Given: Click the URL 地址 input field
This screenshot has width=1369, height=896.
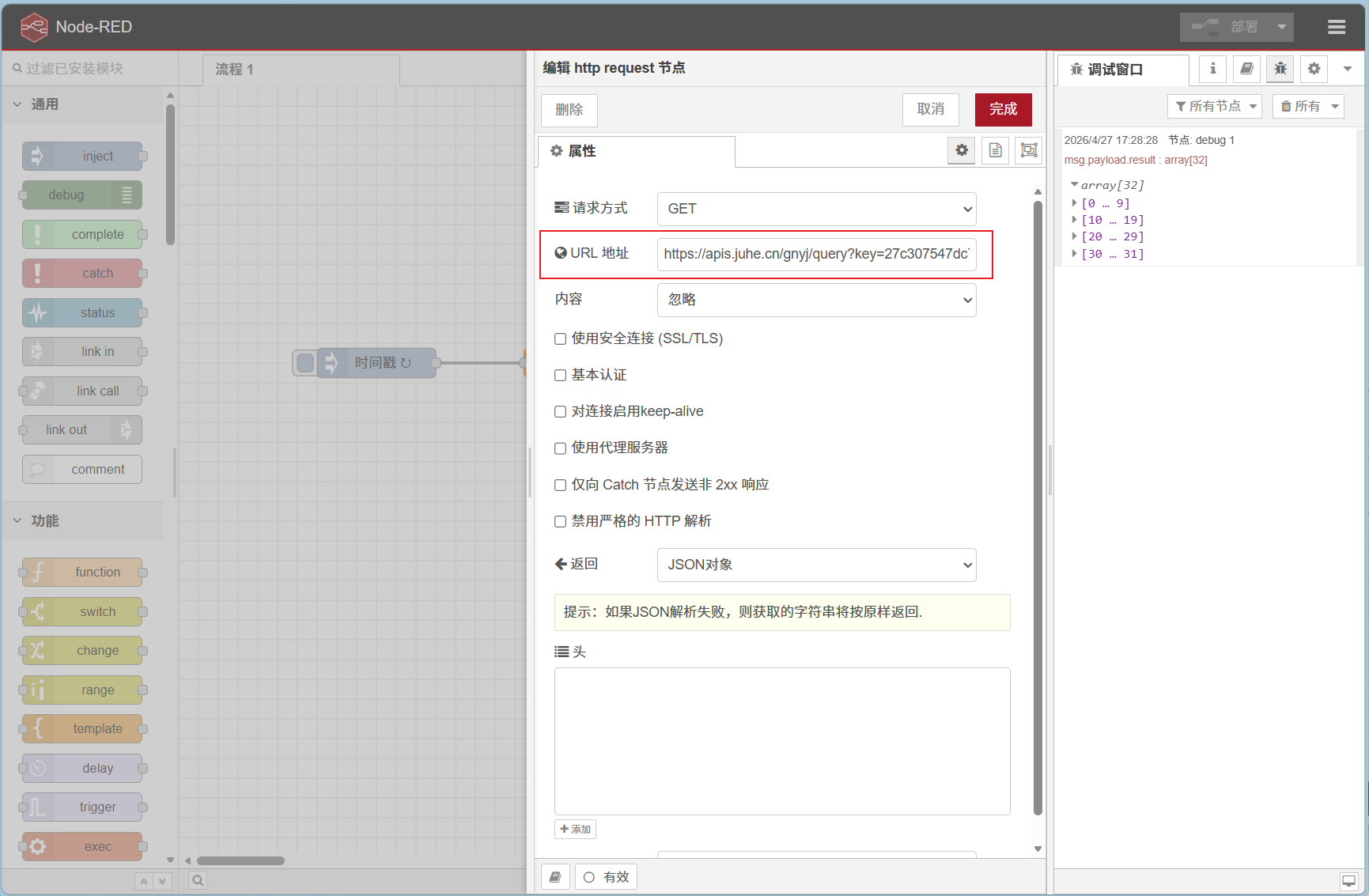Looking at the screenshot, I should tap(816, 254).
